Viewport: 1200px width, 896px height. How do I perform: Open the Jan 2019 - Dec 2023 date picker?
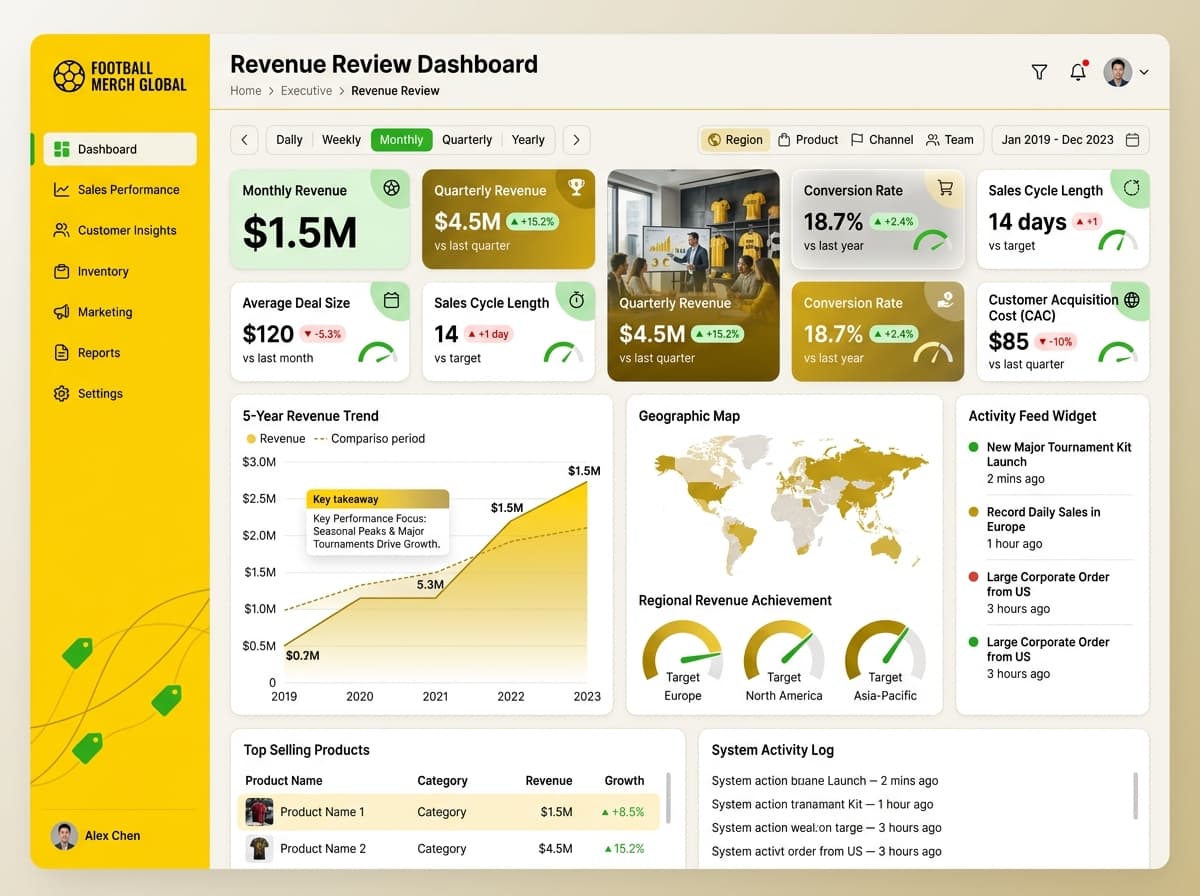(1070, 140)
